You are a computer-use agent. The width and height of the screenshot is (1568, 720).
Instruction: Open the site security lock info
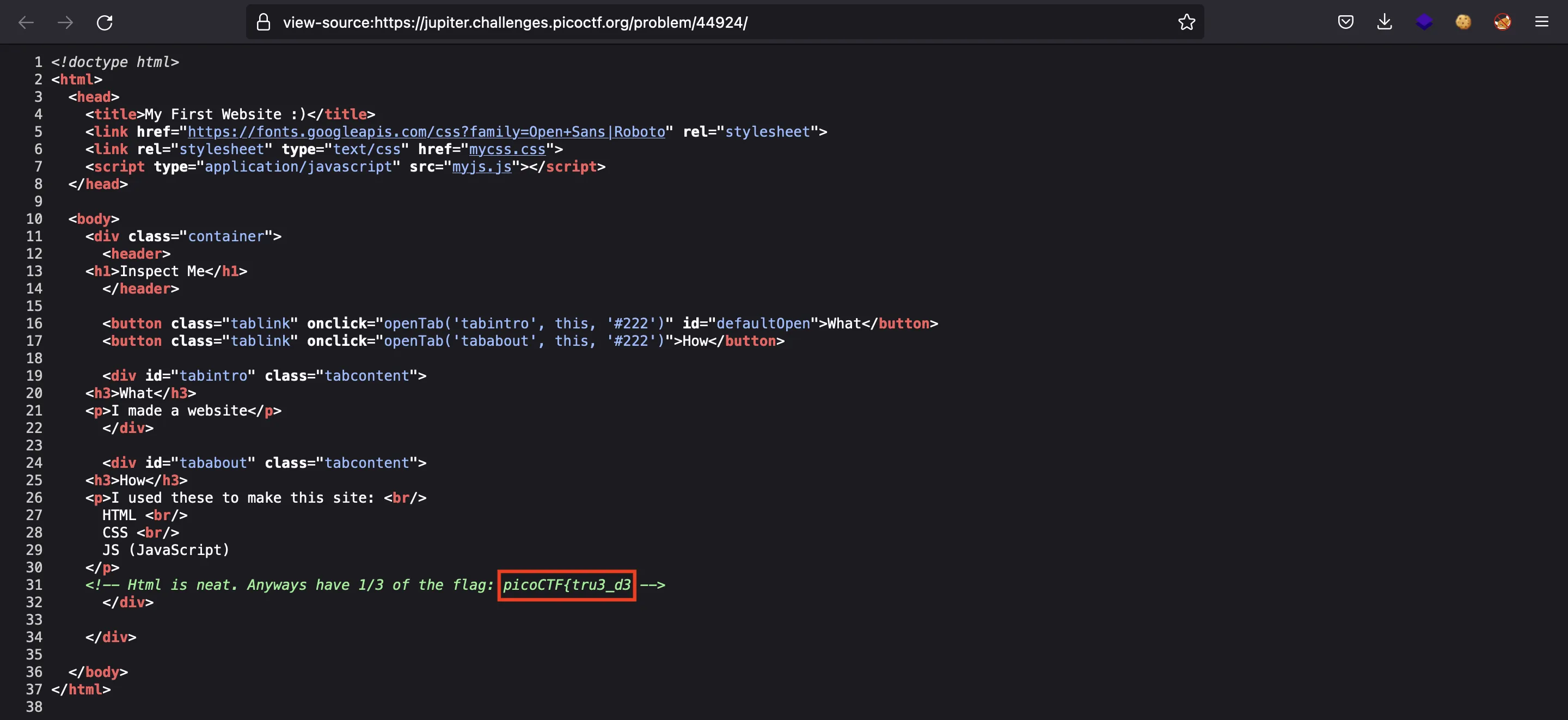click(x=263, y=22)
